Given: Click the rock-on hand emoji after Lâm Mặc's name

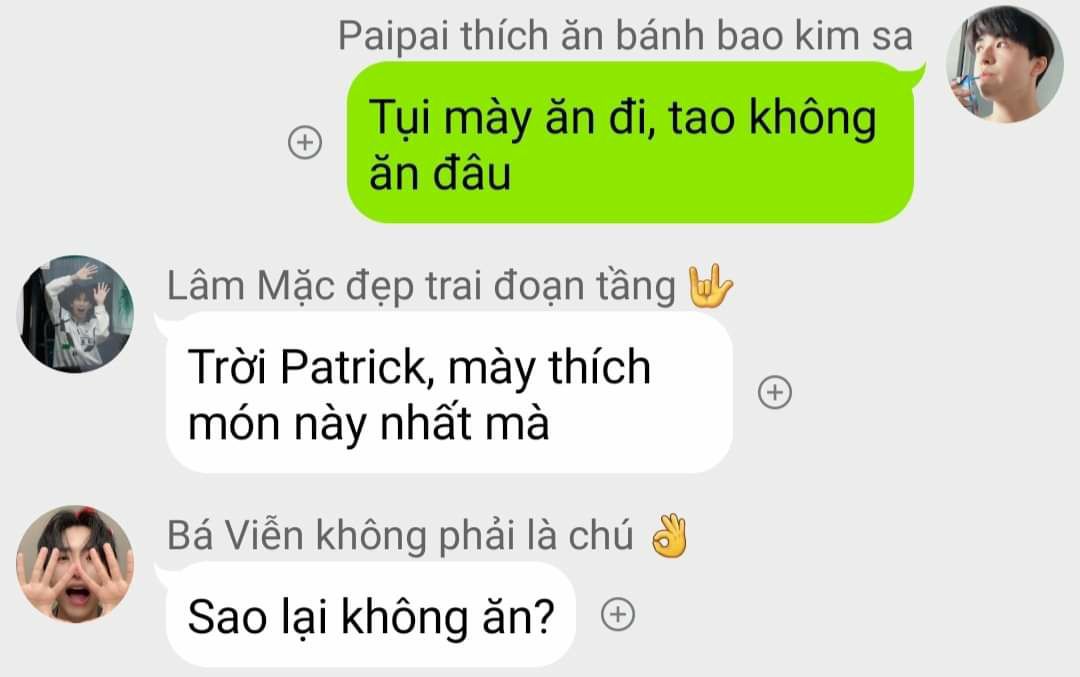Looking at the screenshot, I should click(x=710, y=286).
